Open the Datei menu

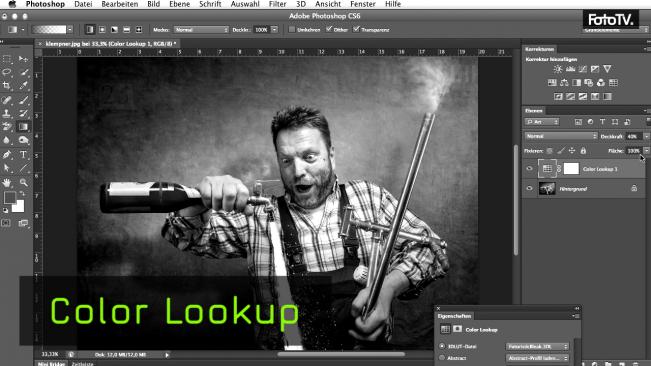coord(83,4)
